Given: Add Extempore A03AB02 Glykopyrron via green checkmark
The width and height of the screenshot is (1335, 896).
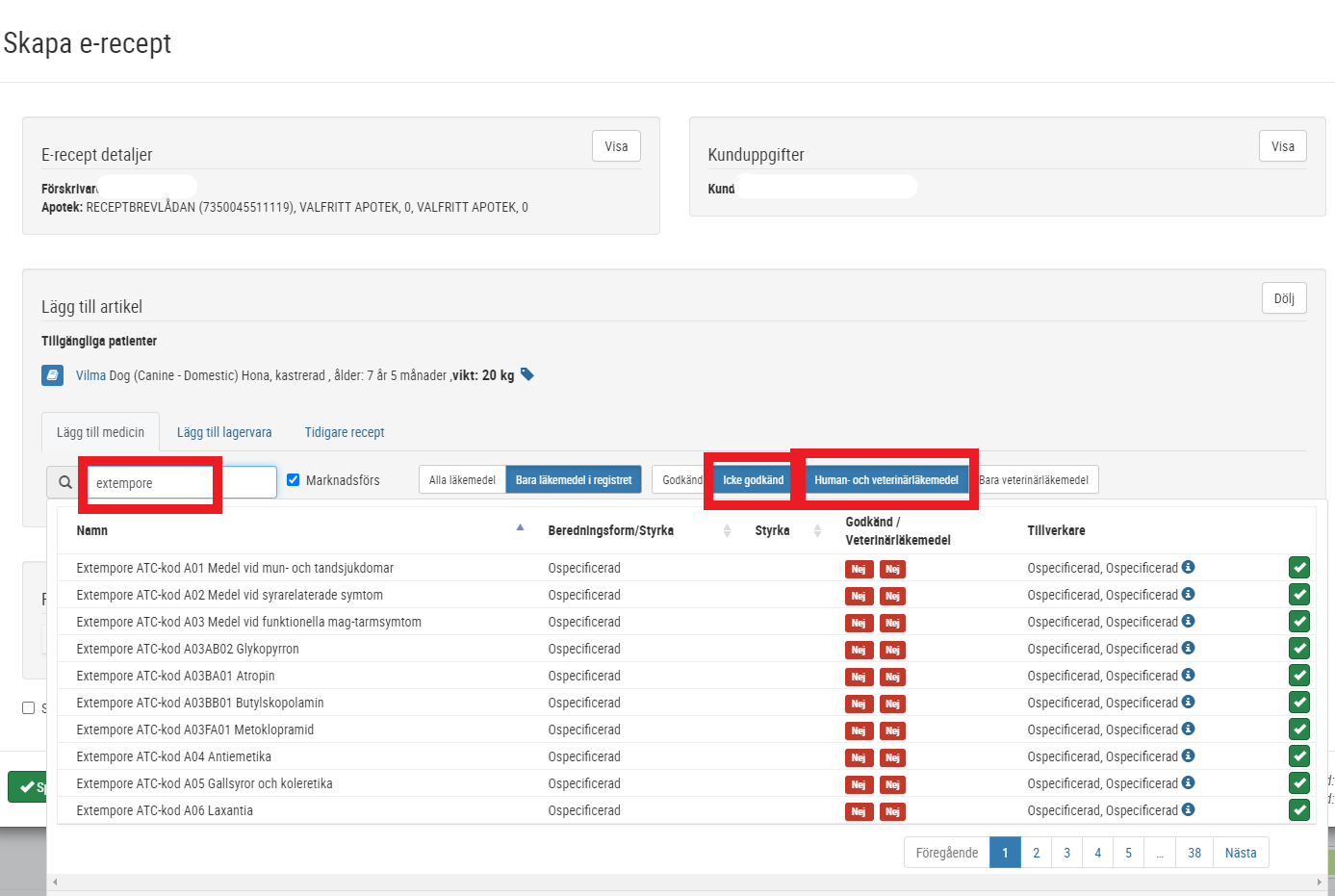Looking at the screenshot, I should [x=1299, y=649].
